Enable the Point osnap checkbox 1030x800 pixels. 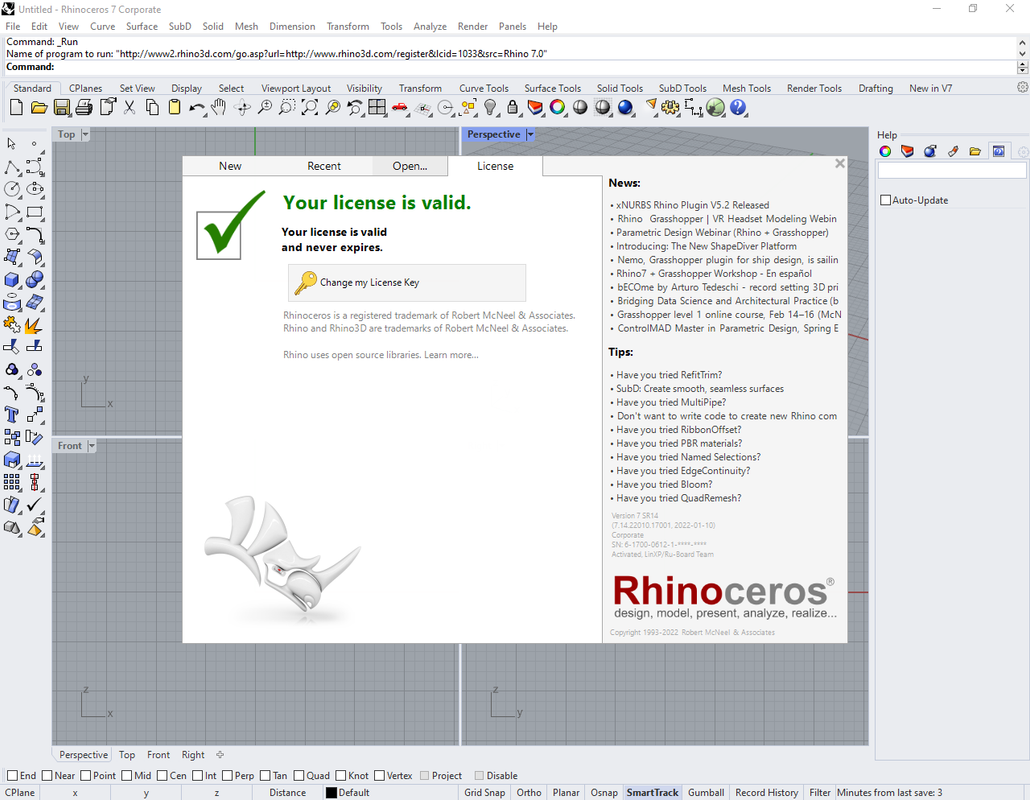point(85,776)
